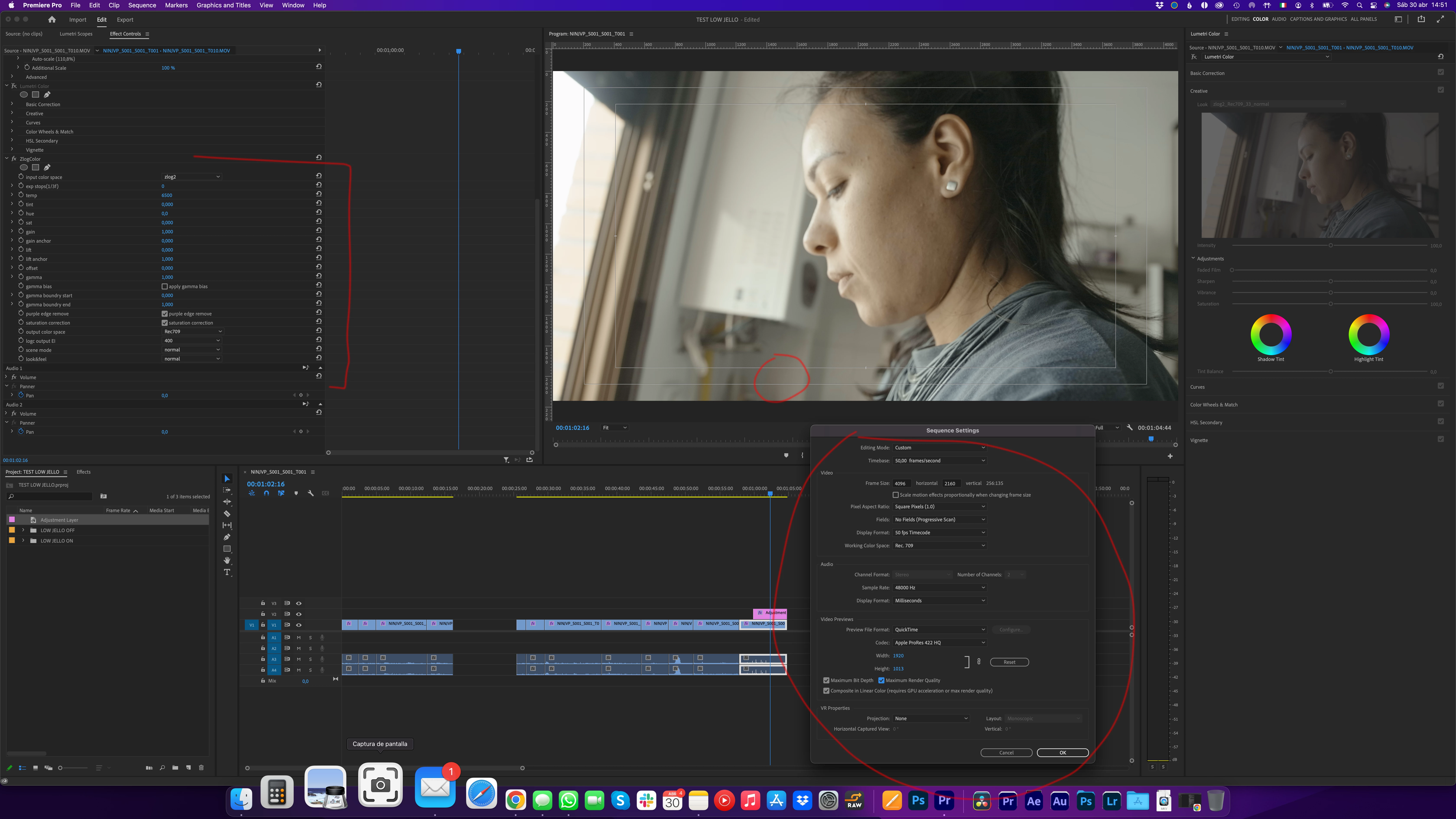Enable scale motion effects proportionally checkbox

pos(895,495)
